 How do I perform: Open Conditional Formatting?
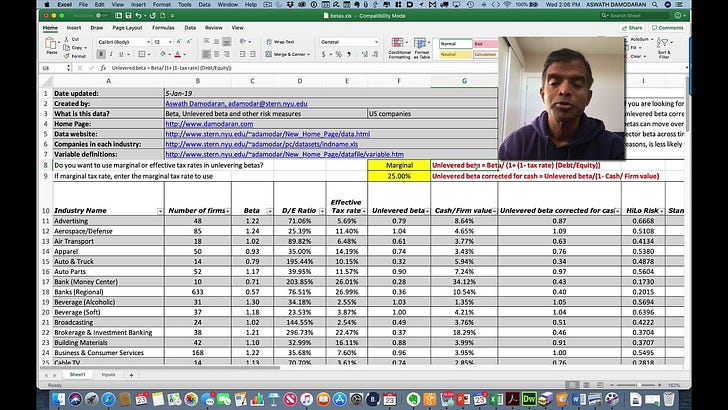coord(399,48)
